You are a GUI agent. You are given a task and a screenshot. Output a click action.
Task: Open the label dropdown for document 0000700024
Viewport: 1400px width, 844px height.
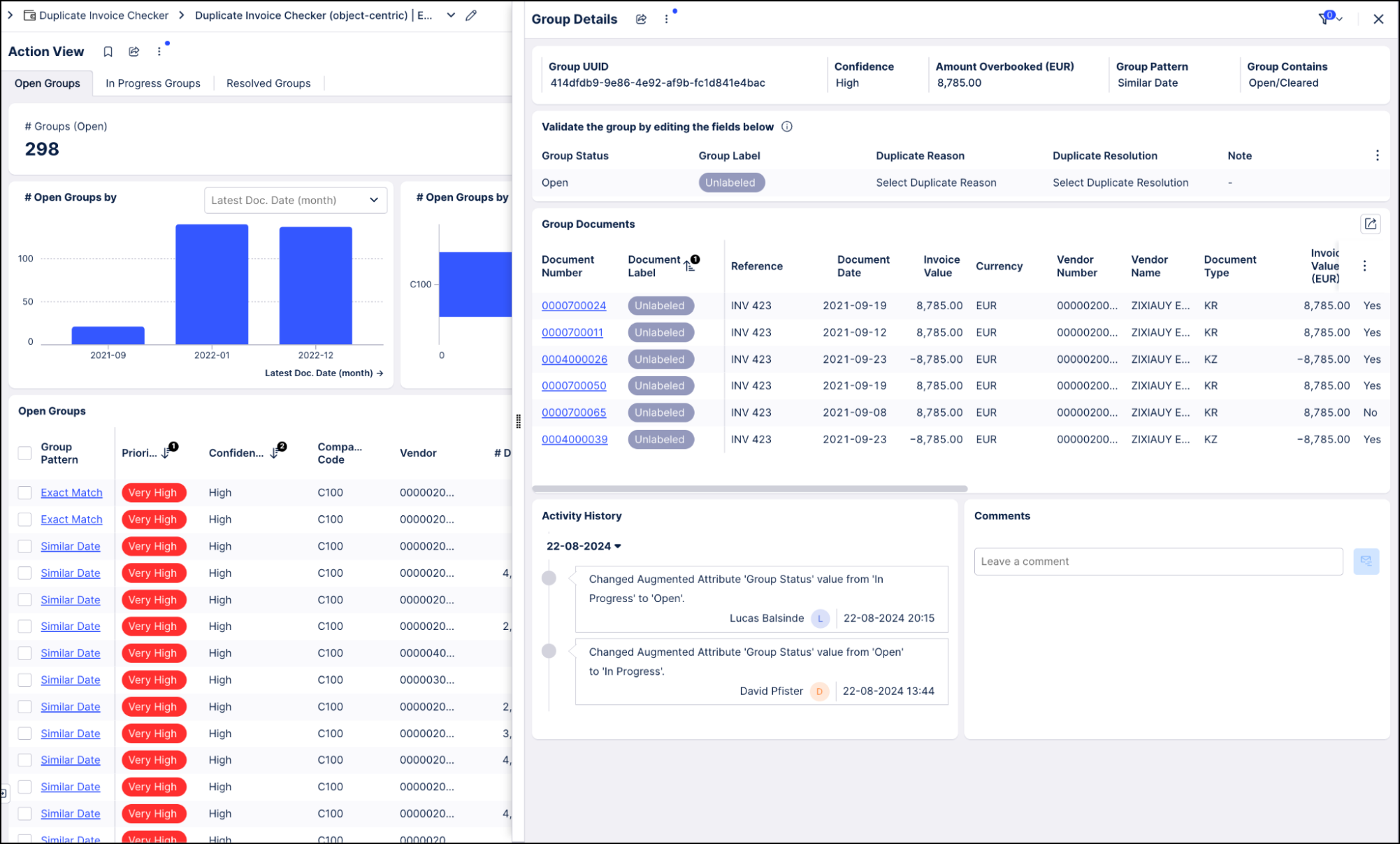pos(661,306)
